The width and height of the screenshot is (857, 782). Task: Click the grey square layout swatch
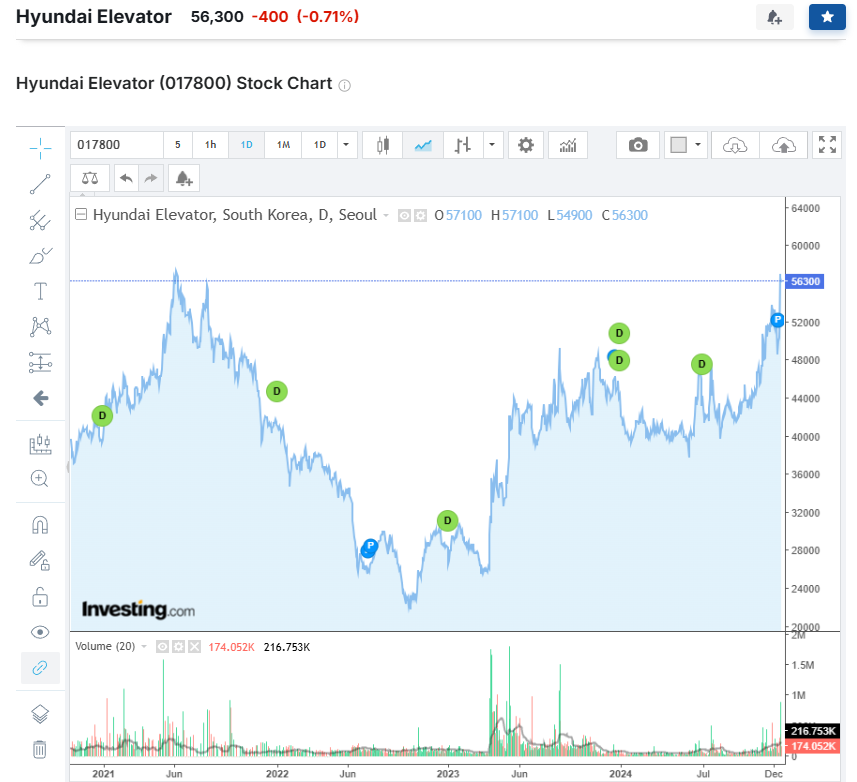678,145
